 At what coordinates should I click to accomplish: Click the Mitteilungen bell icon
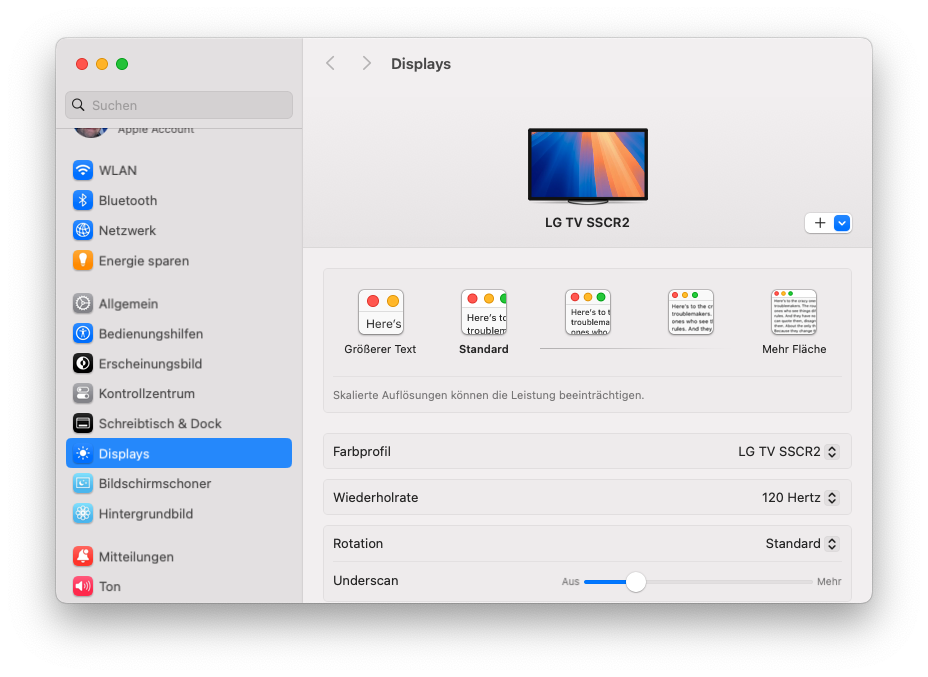click(x=83, y=557)
